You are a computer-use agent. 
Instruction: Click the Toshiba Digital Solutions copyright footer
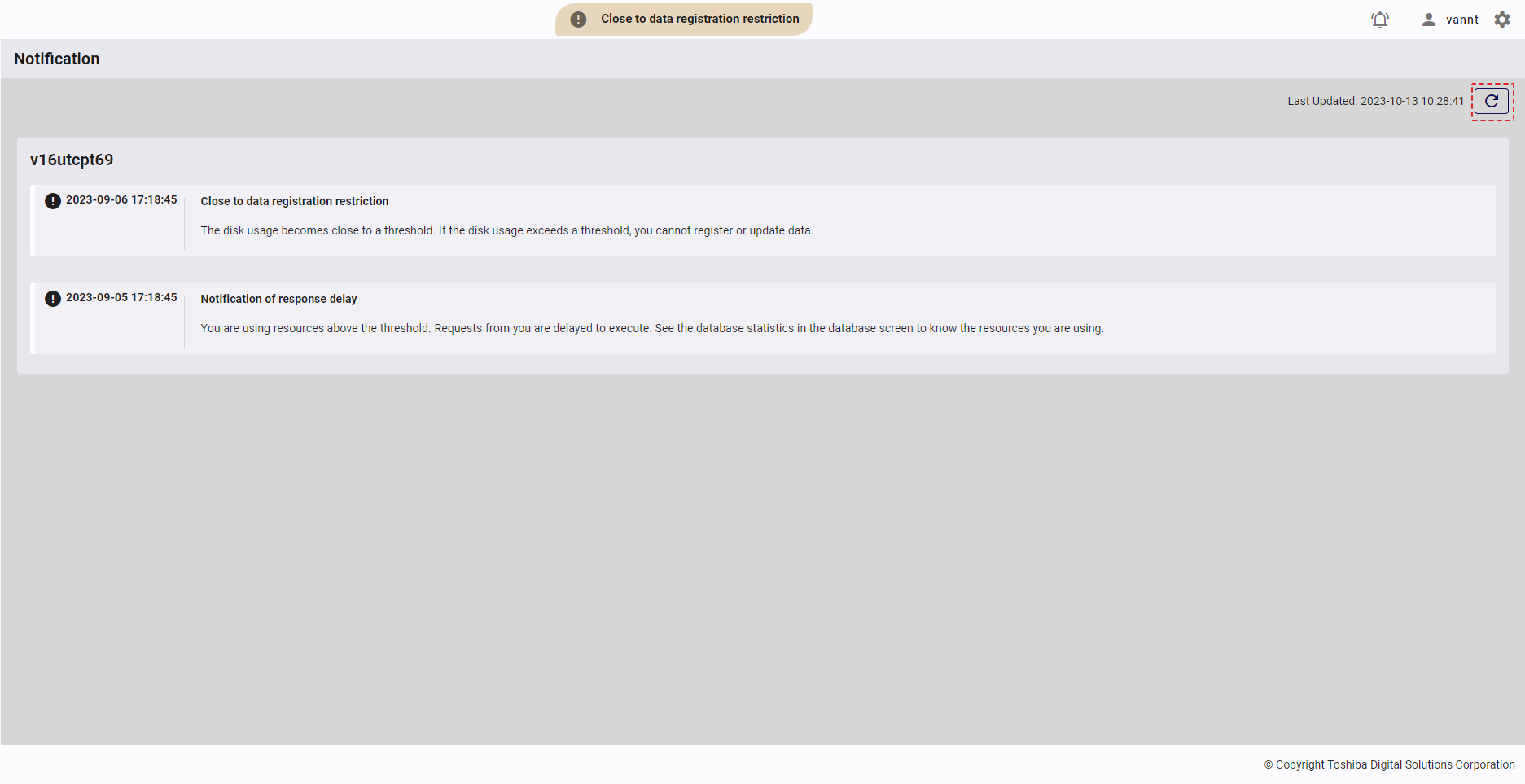pyautogui.click(x=1389, y=764)
